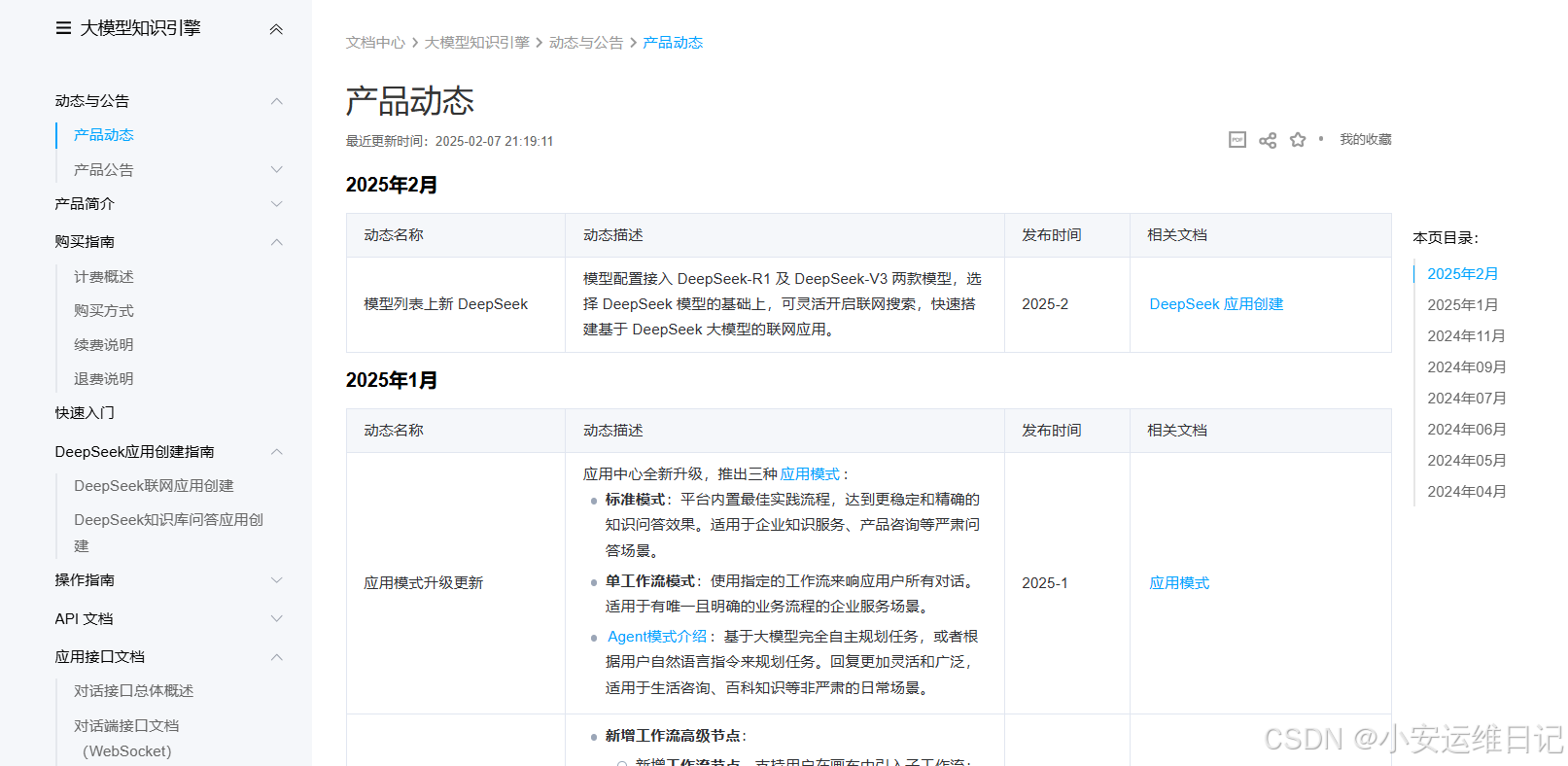Click the 产品动态 page title

point(410,102)
